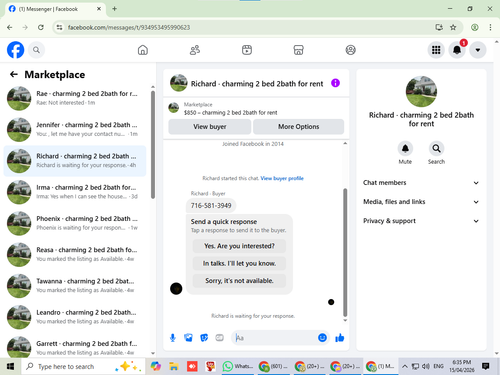This screenshot has height=375, width=500.
Task: Attach a photo with the image icon
Action: [188, 338]
